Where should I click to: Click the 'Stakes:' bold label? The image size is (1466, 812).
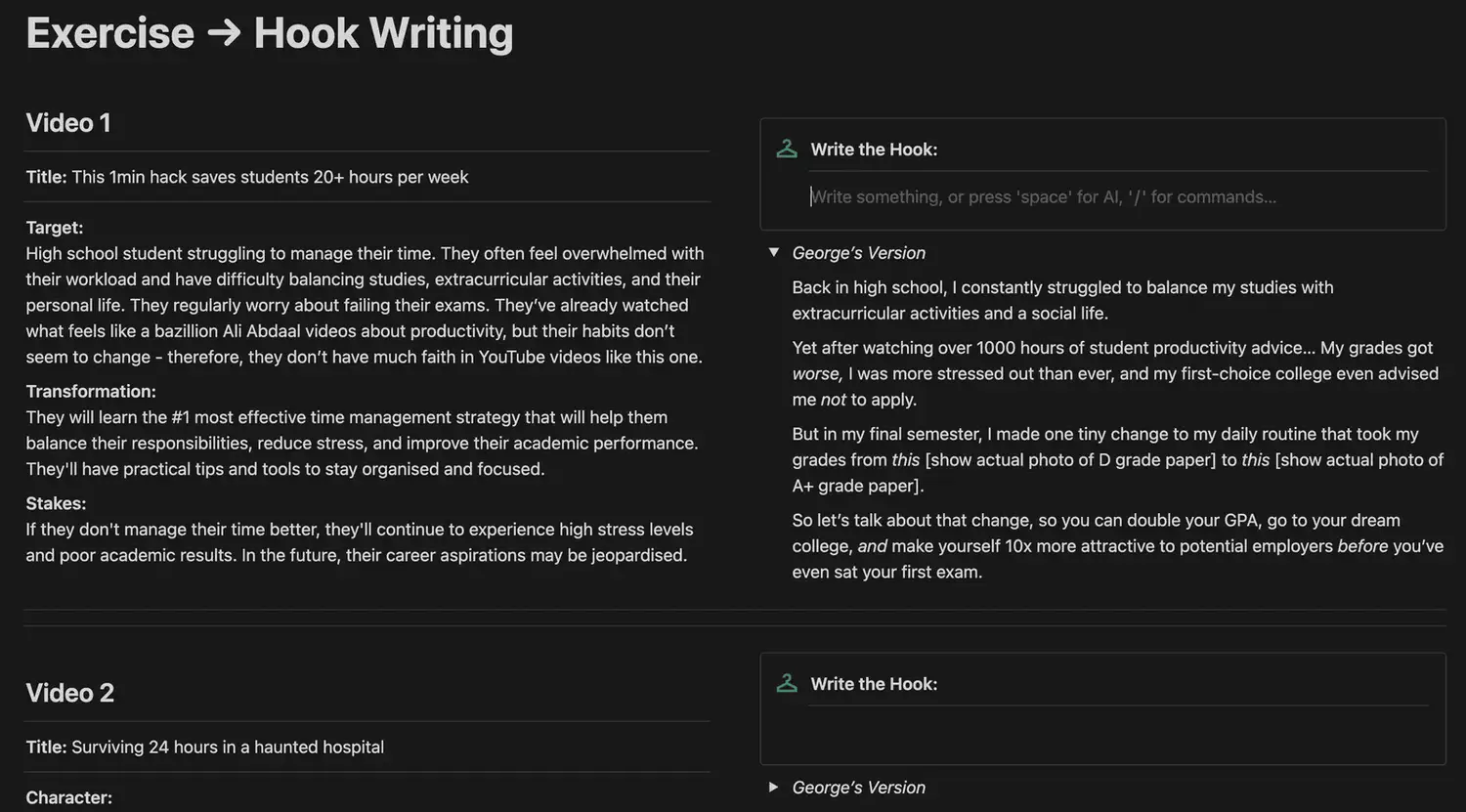(x=56, y=504)
